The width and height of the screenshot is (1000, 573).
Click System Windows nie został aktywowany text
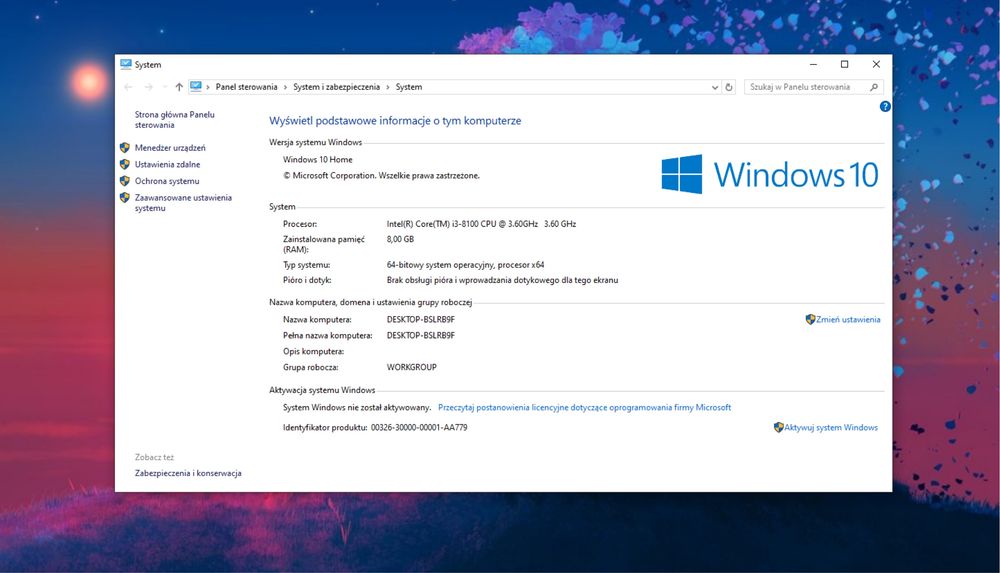pos(357,407)
